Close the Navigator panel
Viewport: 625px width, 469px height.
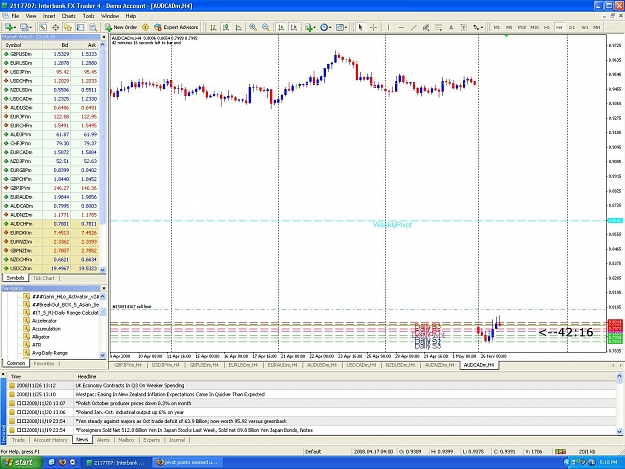click(x=104, y=288)
